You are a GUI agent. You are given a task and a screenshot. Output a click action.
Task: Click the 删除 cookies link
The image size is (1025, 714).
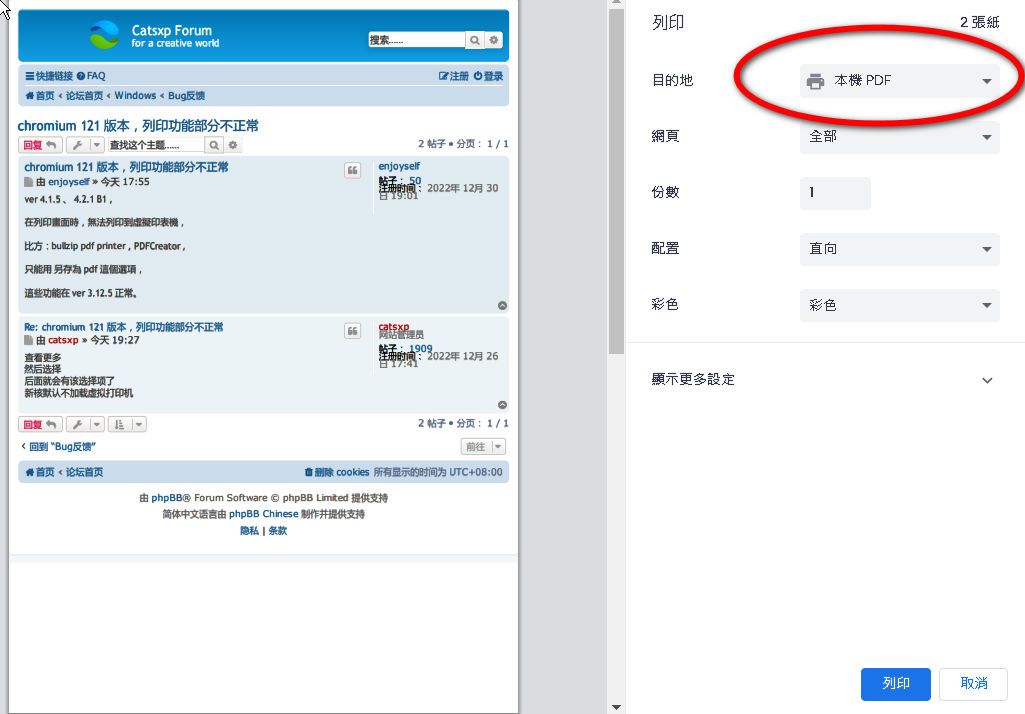337,472
